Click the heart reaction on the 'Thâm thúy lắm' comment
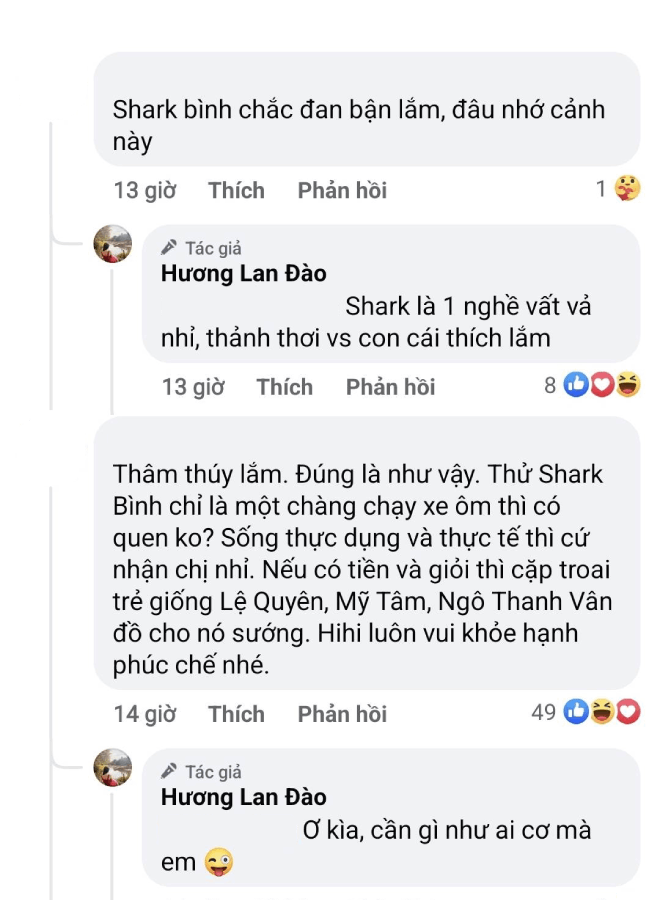The width and height of the screenshot is (660, 900). pos(627,712)
